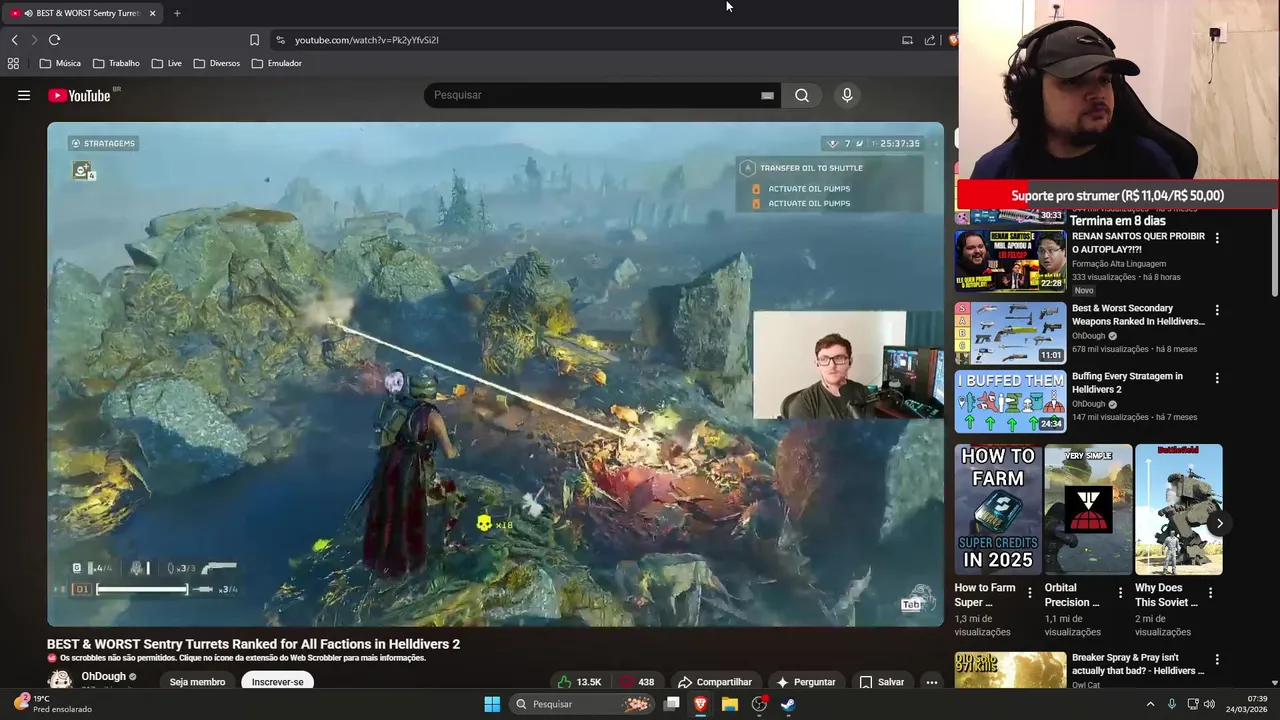Open RENAN SANTOS QUER PROIBIR thumbnail
This screenshot has height=720, width=1280.
click(1010, 260)
